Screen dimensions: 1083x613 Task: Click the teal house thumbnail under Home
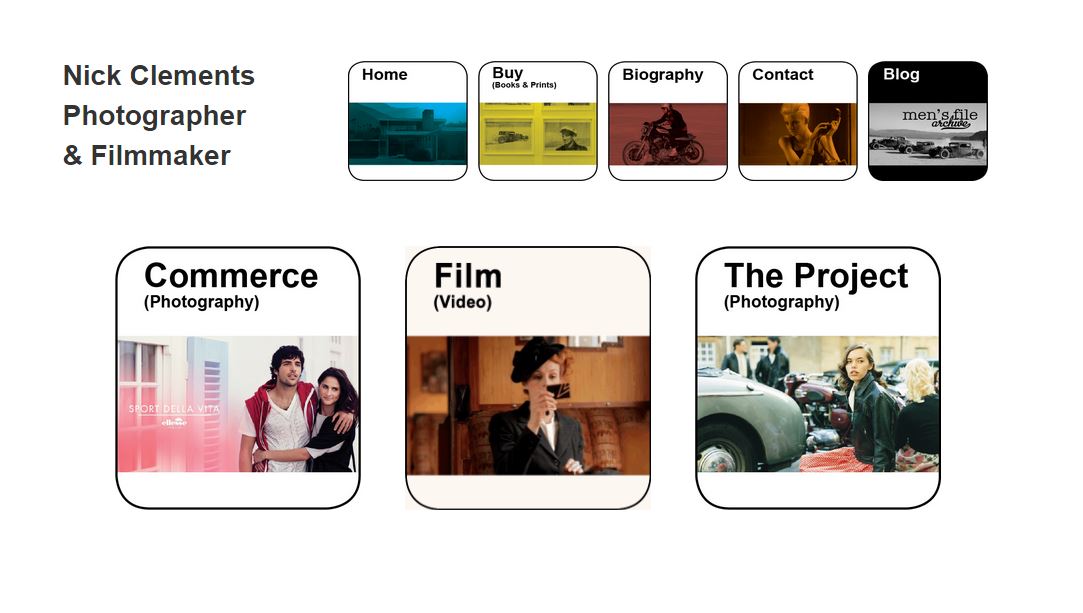point(408,134)
